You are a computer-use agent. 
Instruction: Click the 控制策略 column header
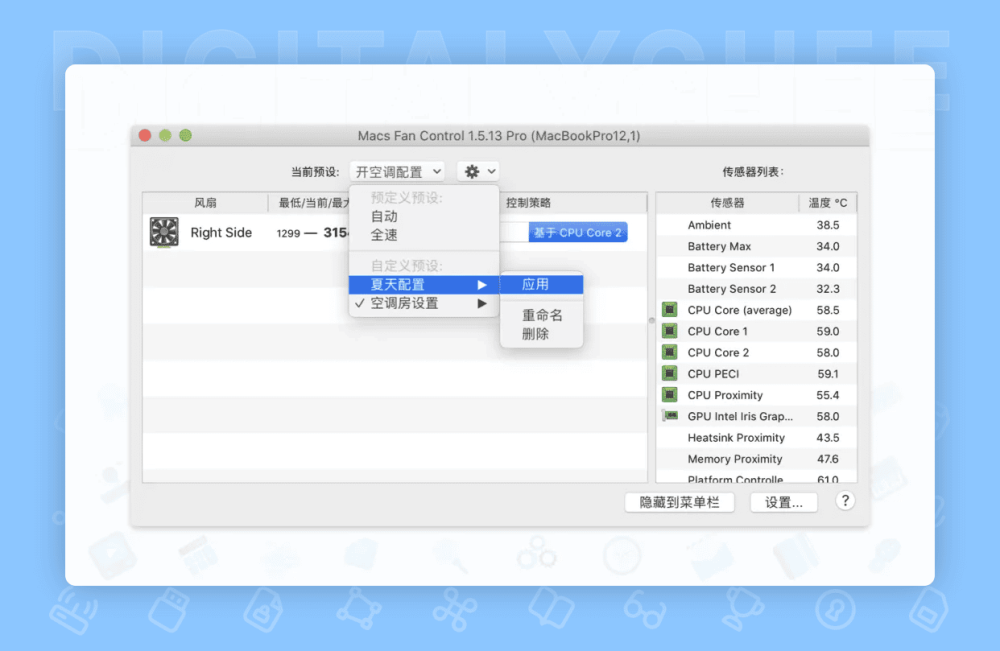pyautogui.click(x=528, y=203)
